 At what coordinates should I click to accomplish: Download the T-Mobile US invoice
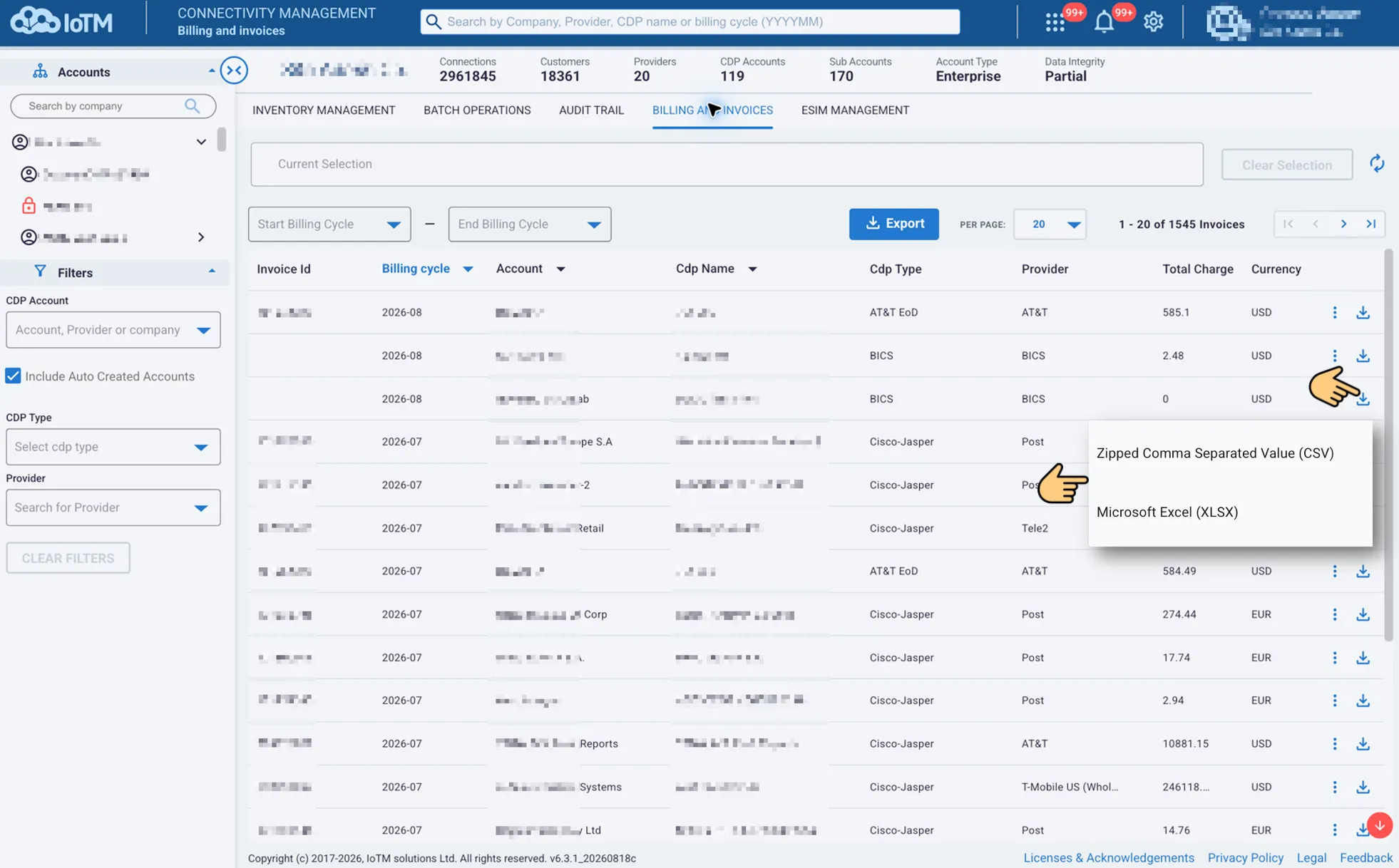click(1363, 787)
